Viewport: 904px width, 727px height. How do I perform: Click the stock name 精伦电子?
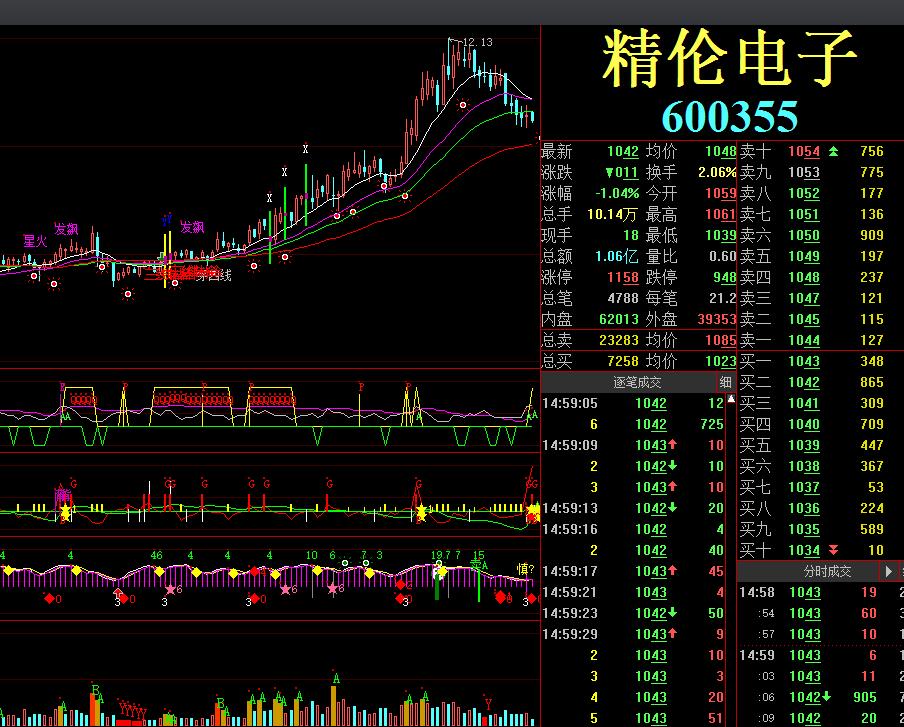coord(729,58)
